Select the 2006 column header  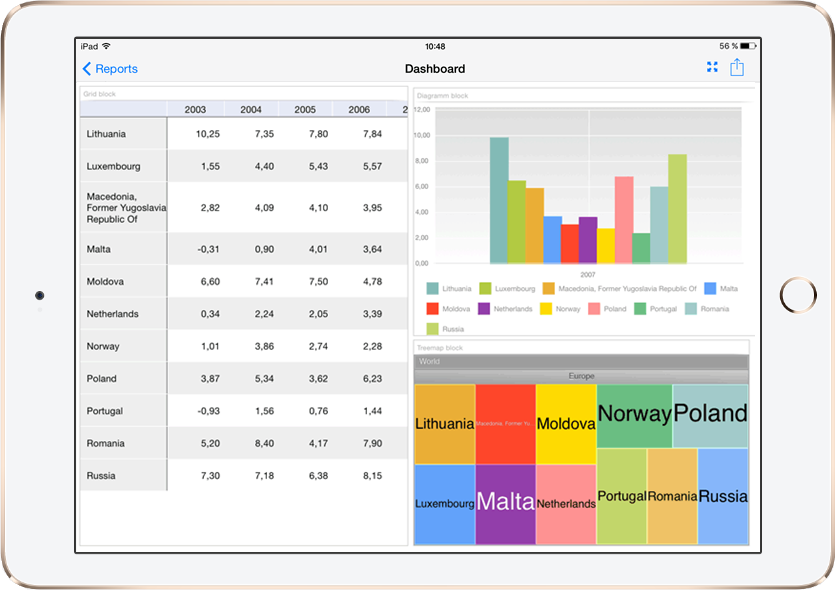point(359,109)
